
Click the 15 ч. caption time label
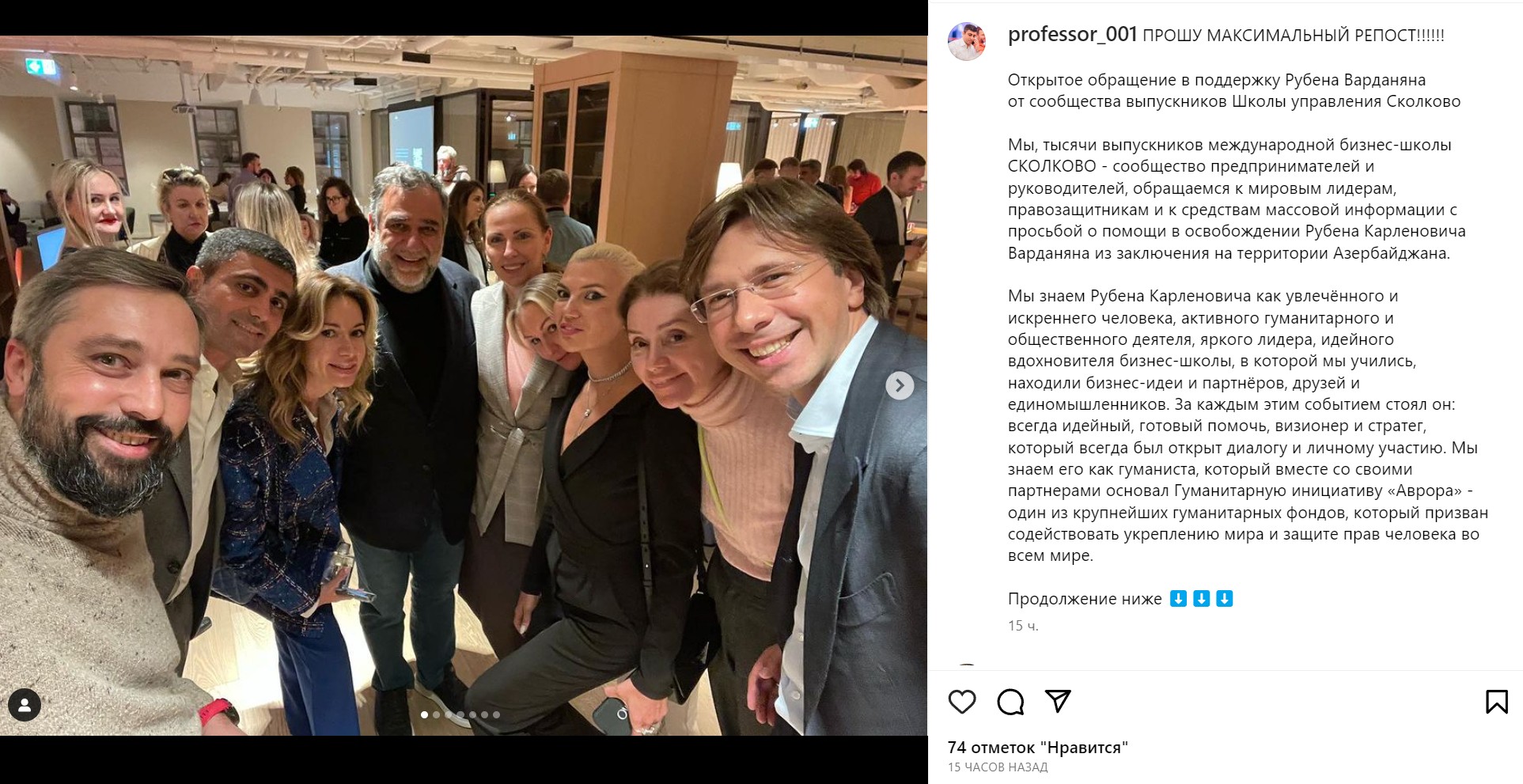pyautogui.click(x=1023, y=626)
